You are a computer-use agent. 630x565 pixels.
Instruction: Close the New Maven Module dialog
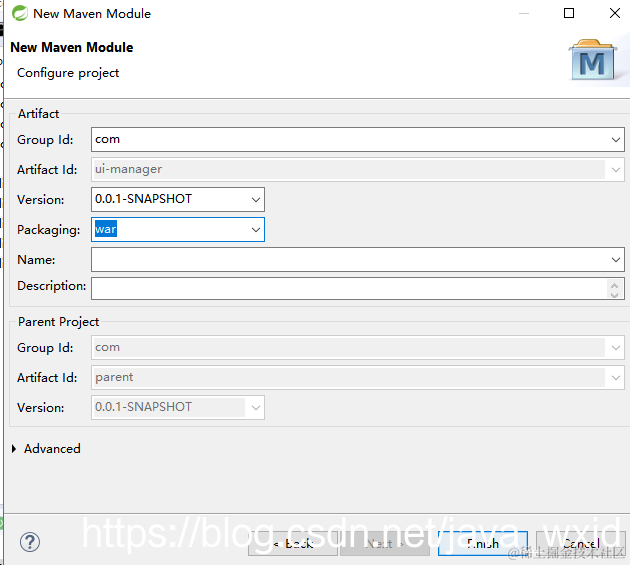[615, 13]
